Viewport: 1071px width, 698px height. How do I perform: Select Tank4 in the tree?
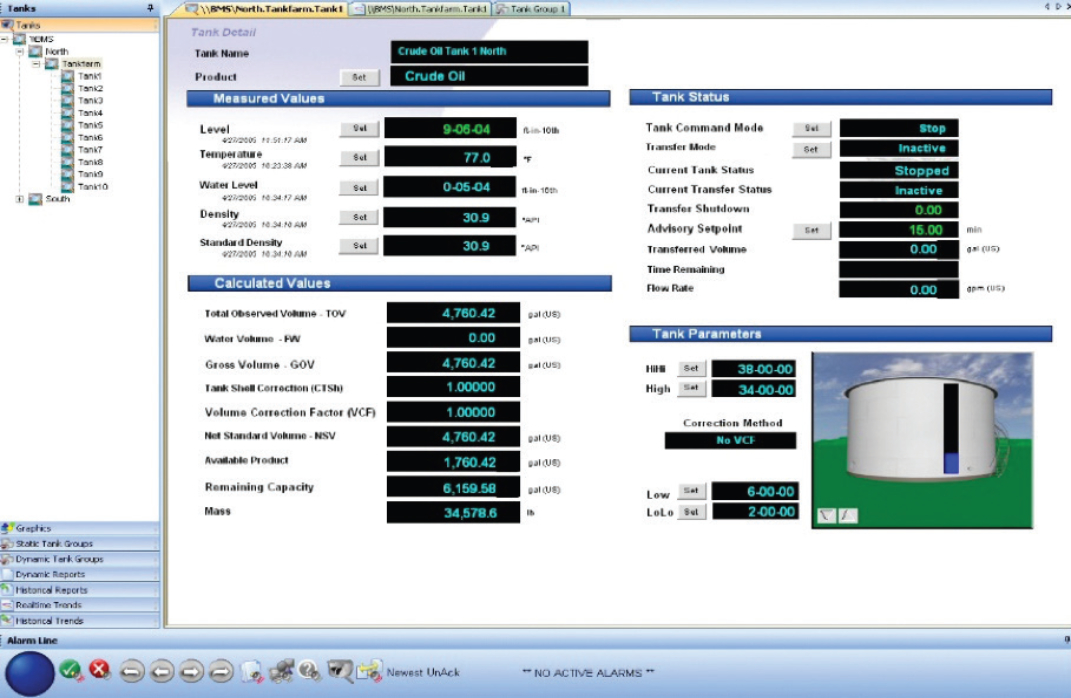90,113
